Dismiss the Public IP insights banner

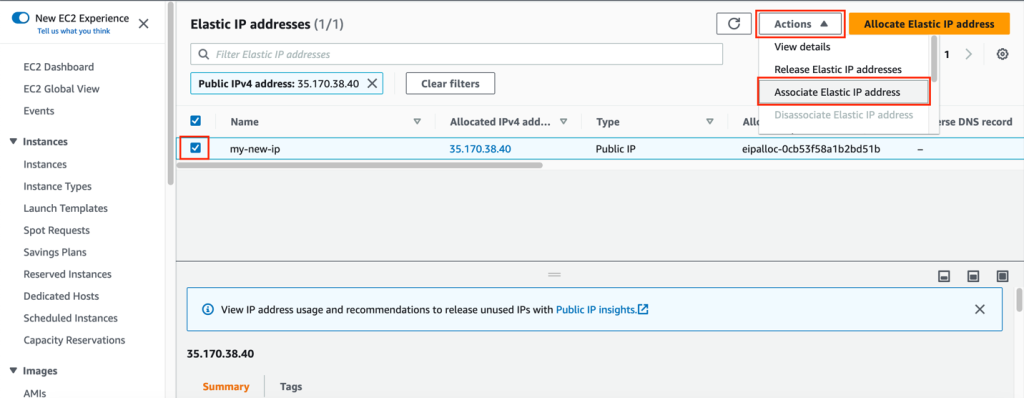point(980,309)
